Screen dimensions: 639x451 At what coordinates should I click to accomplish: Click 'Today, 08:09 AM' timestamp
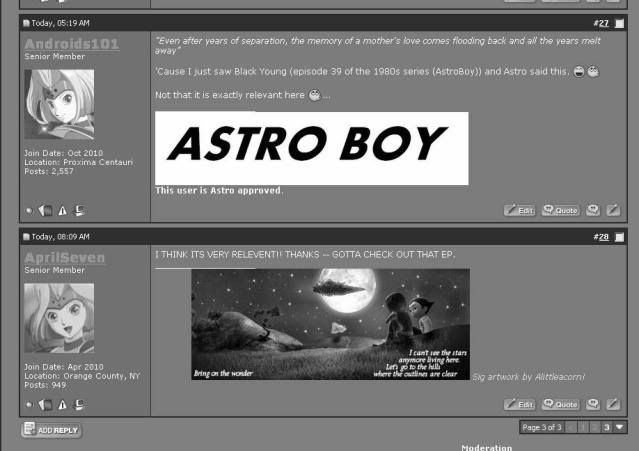coord(60,237)
